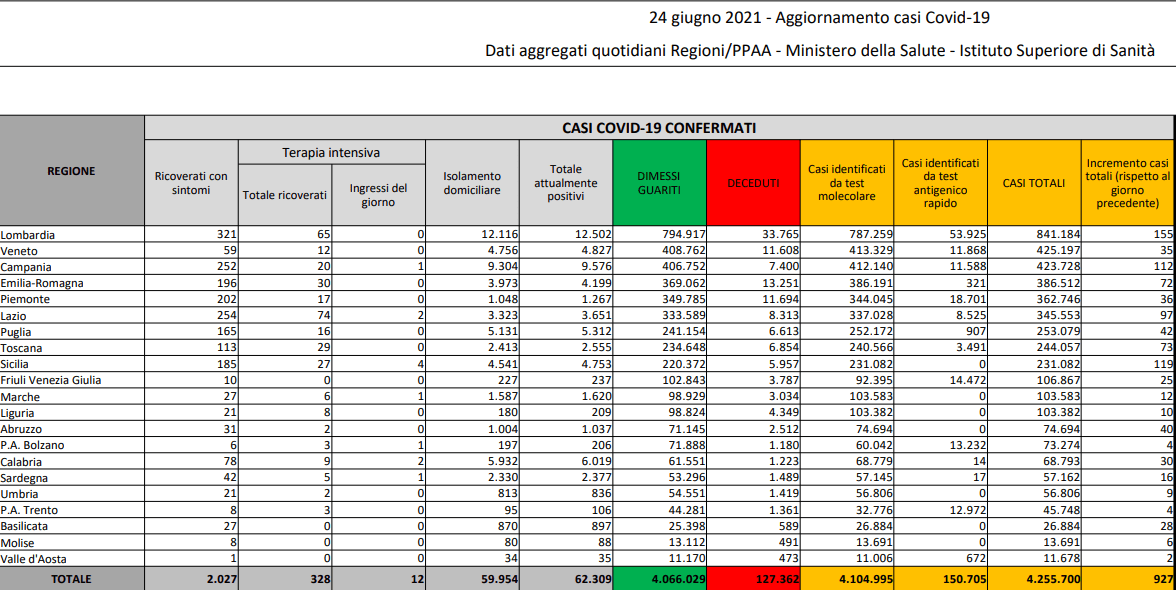Select the CASI TOTALI column header

click(x=1033, y=183)
